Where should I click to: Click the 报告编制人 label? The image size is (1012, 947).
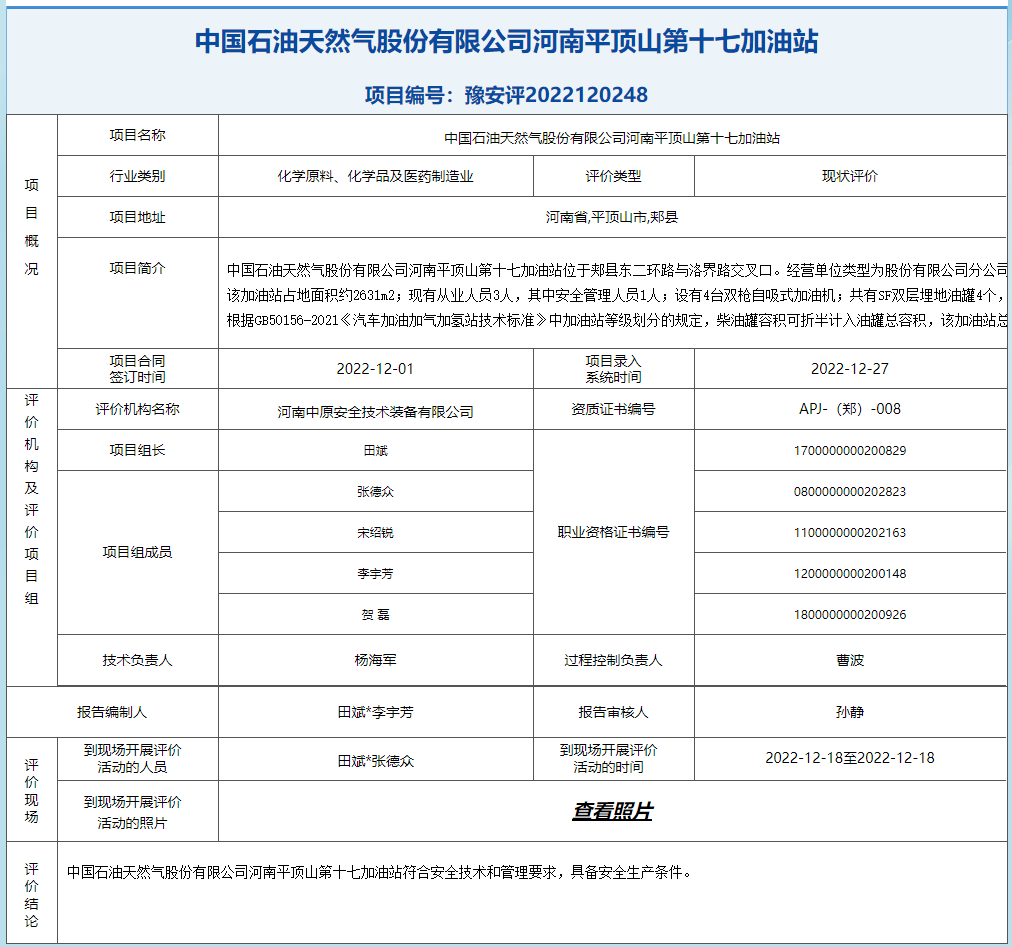coord(112,712)
